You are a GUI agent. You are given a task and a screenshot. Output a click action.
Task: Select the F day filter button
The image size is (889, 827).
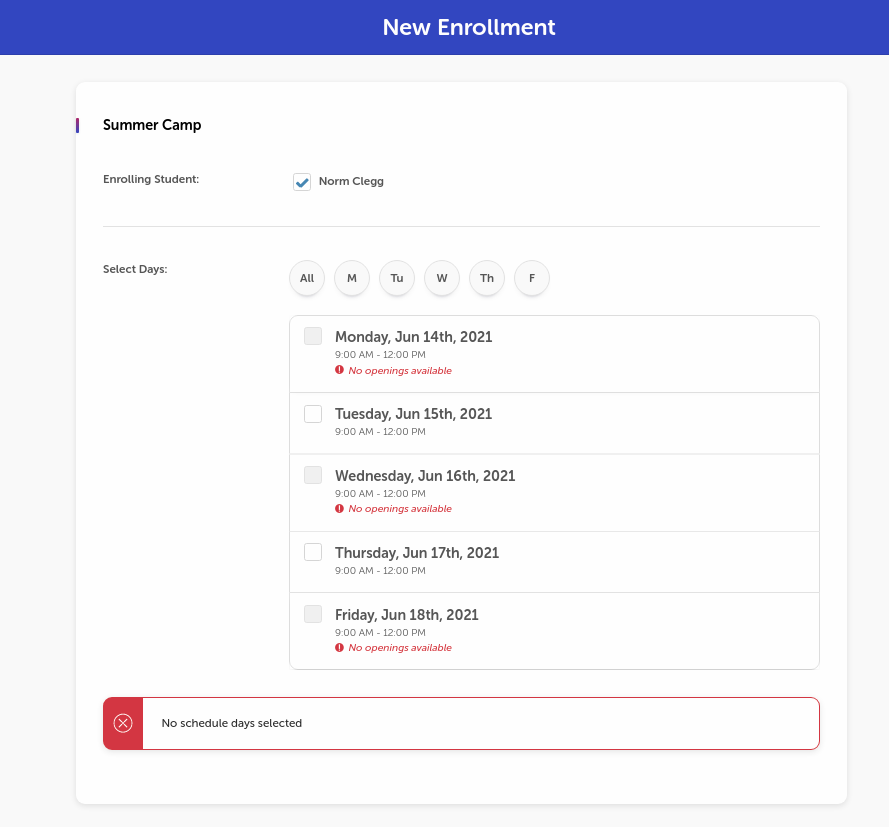pyautogui.click(x=532, y=278)
